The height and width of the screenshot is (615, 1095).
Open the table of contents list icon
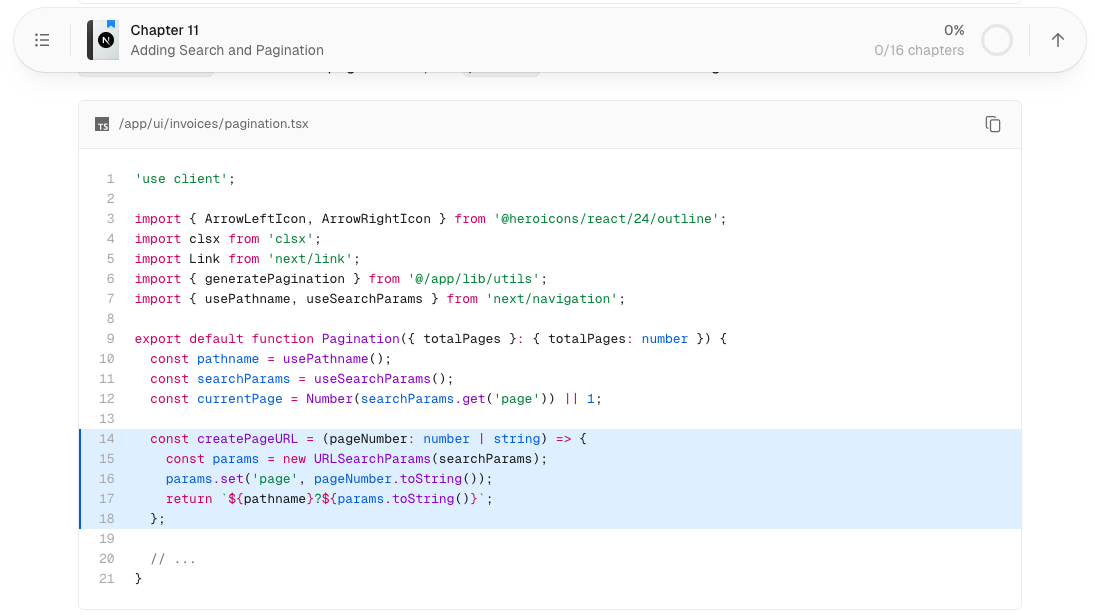(x=42, y=40)
